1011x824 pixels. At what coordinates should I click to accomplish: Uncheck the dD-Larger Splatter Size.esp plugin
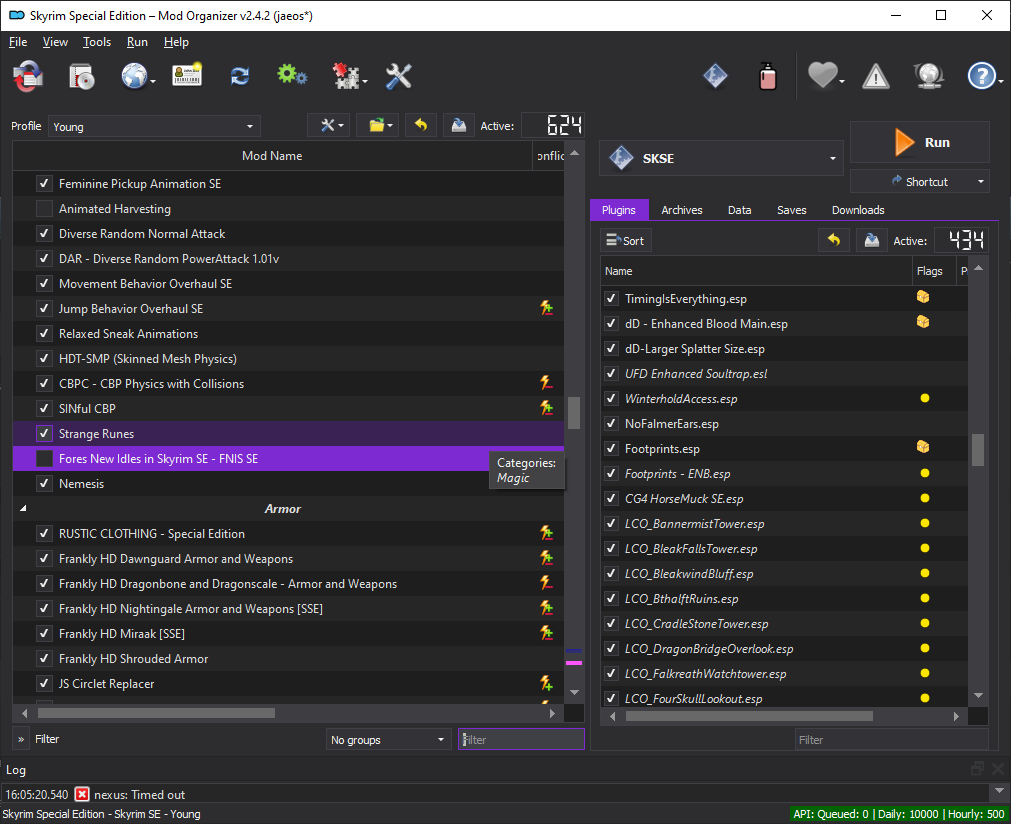611,348
